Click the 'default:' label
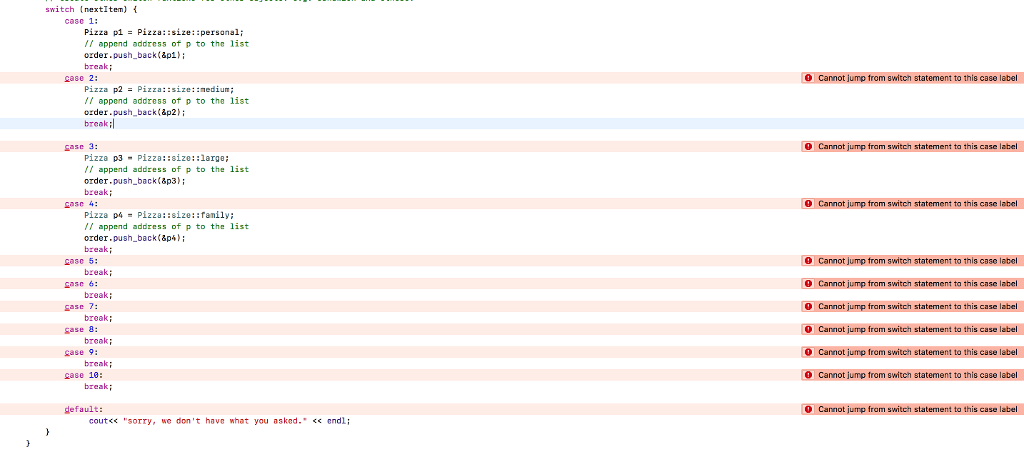This screenshot has height=457, width=1024. pyautogui.click(x=84, y=409)
